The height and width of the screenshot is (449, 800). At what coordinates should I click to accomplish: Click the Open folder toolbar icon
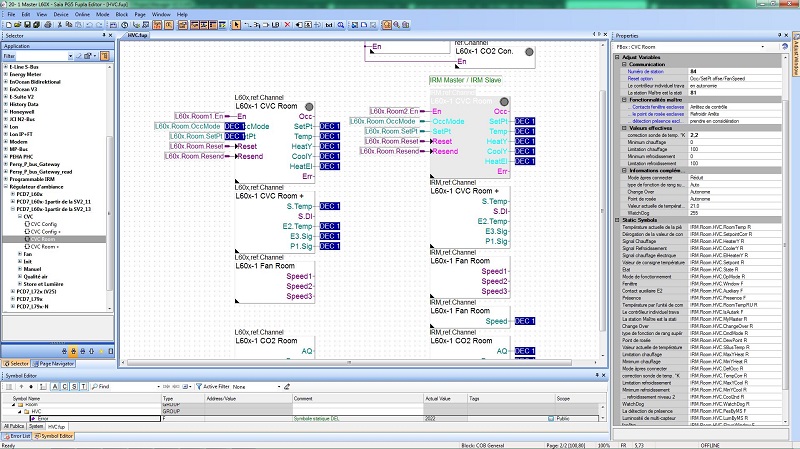(x=18, y=25)
